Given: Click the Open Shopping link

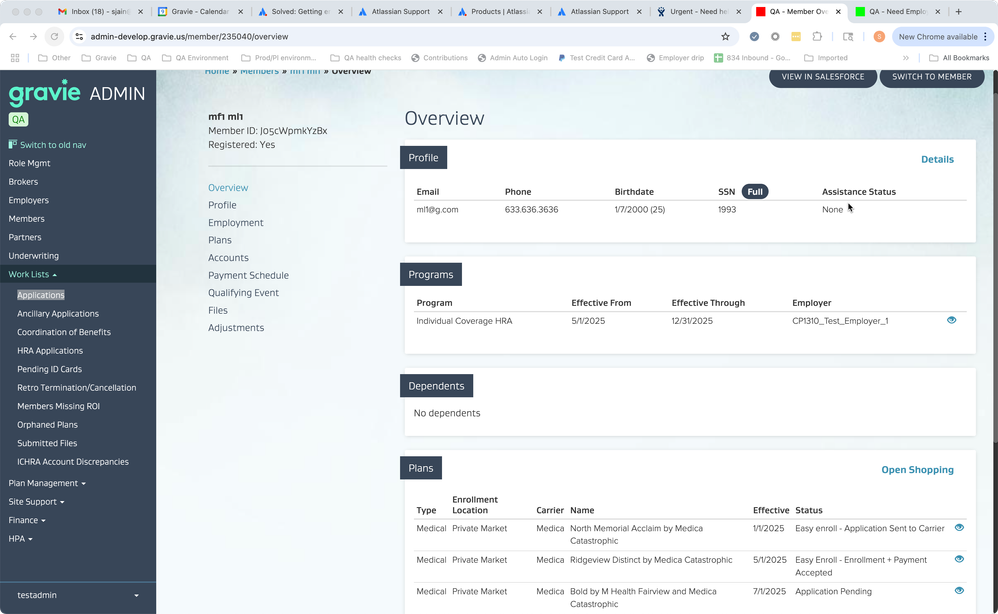Looking at the screenshot, I should pyautogui.click(x=917, y=470).
